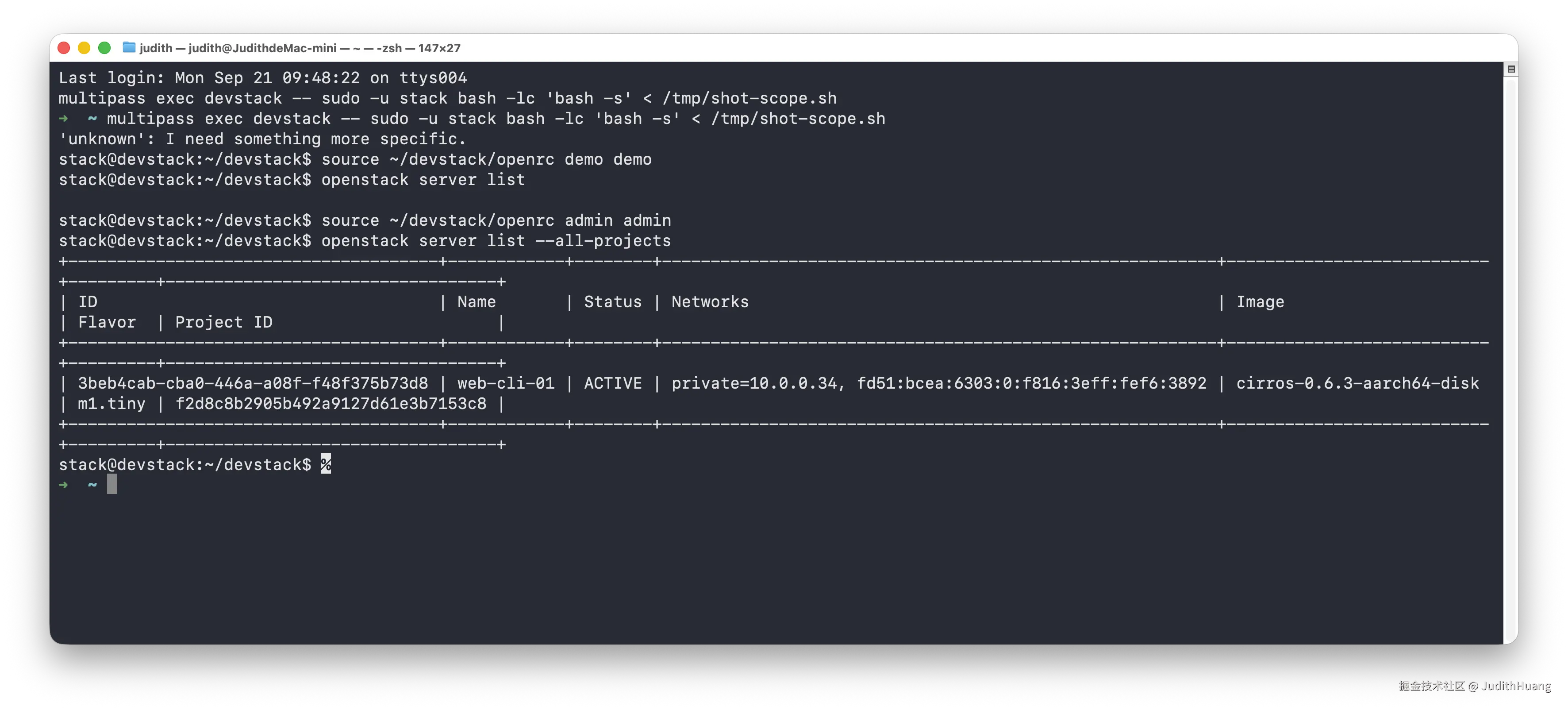Screen dimensions: 1568x710
Task: Click the gray cursor block at the prompt
Action: 112,485
